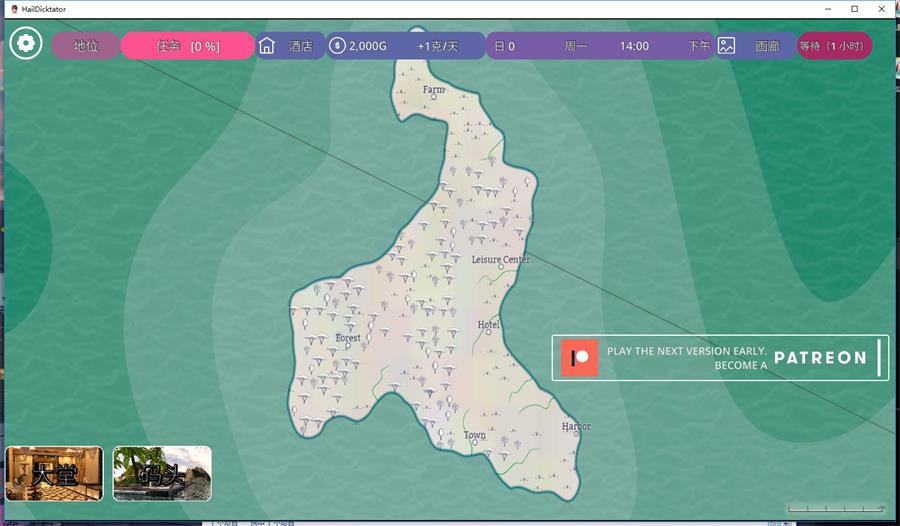
Task: Click the coin icon beside 2,000G
Action: click(x=337, y=46)
